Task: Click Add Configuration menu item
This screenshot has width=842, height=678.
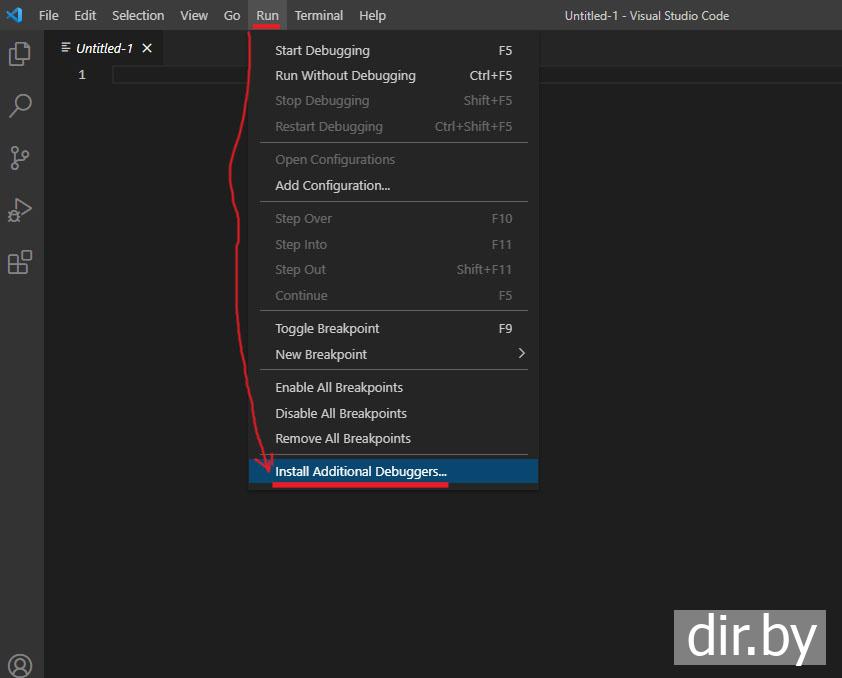Action: (332, 185)
